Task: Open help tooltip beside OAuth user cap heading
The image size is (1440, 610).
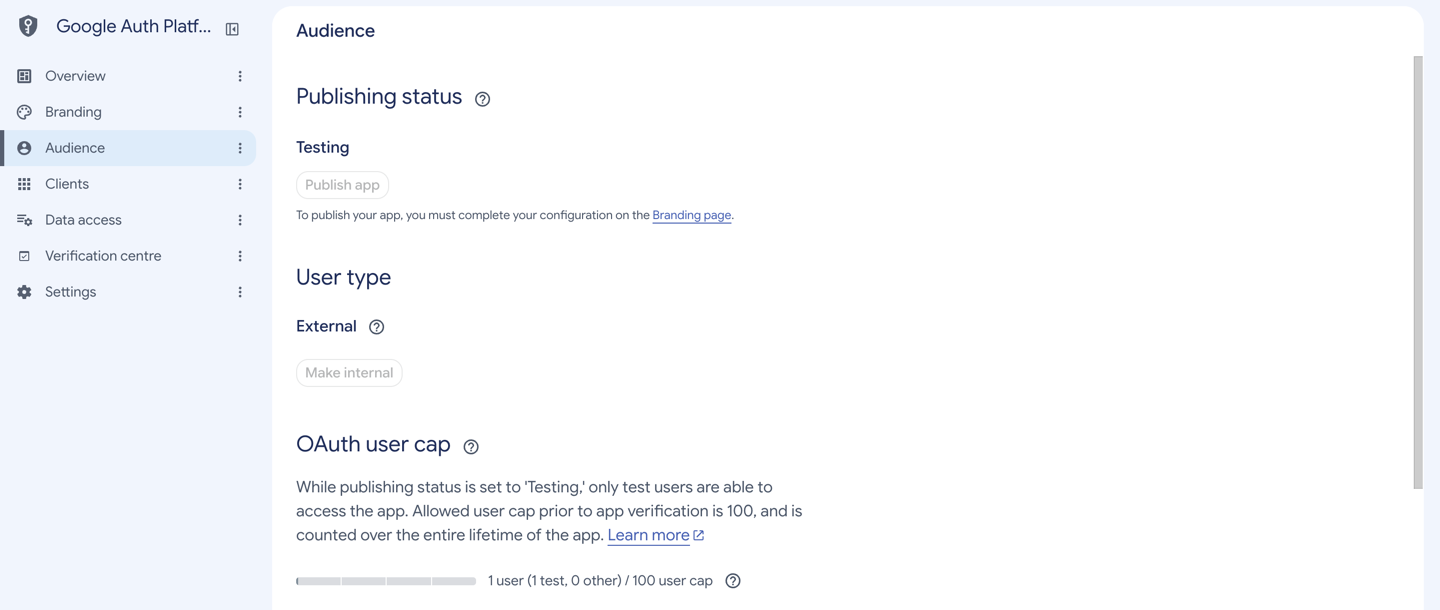Action: pyautogui.click(x=471, y=447)
